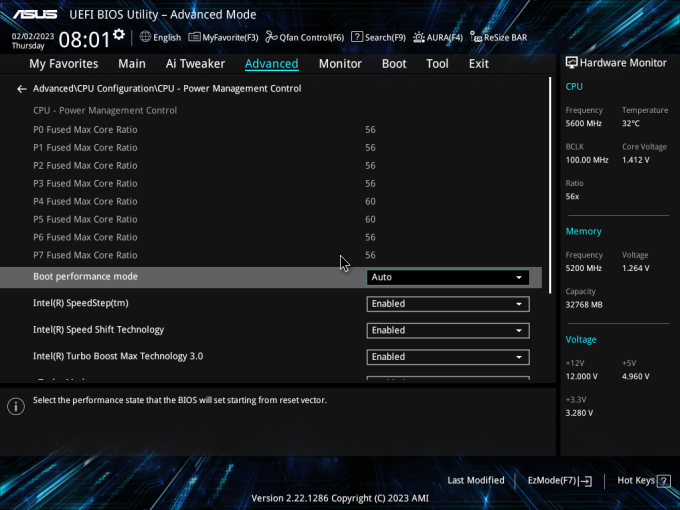
Task: Open the Tool tab
Action: point(437,64)
